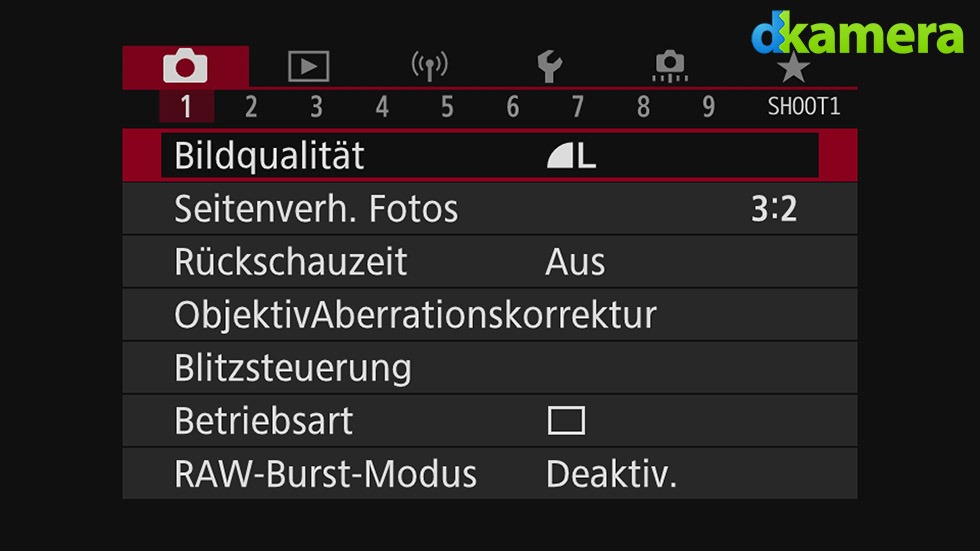The width and height of the screenshot is (980, 551).
Task: Open the Bildqualität setting
Action: [490, 156]
